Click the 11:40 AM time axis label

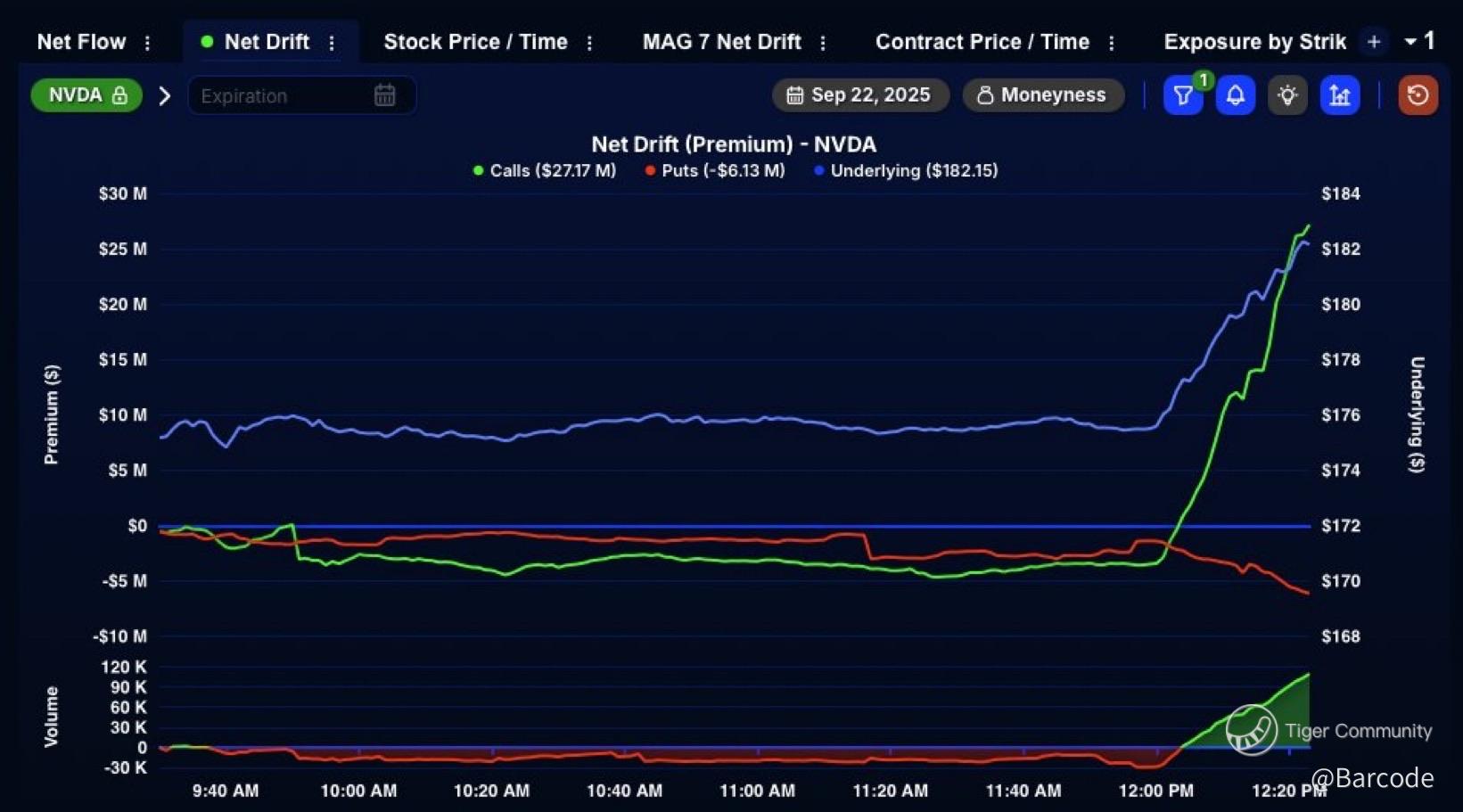(x=1023, y=791)
